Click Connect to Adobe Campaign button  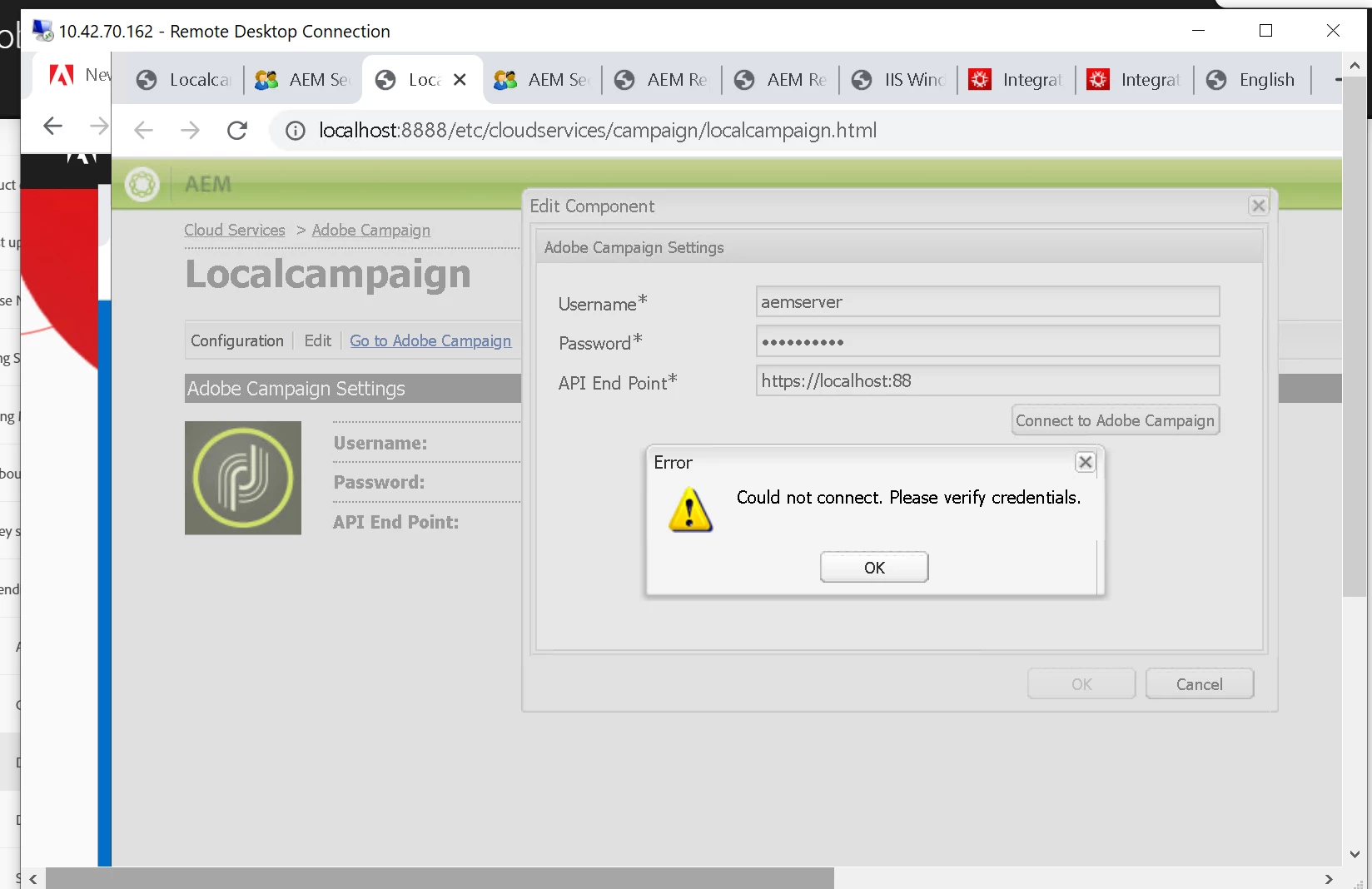tap(1116, 420)
